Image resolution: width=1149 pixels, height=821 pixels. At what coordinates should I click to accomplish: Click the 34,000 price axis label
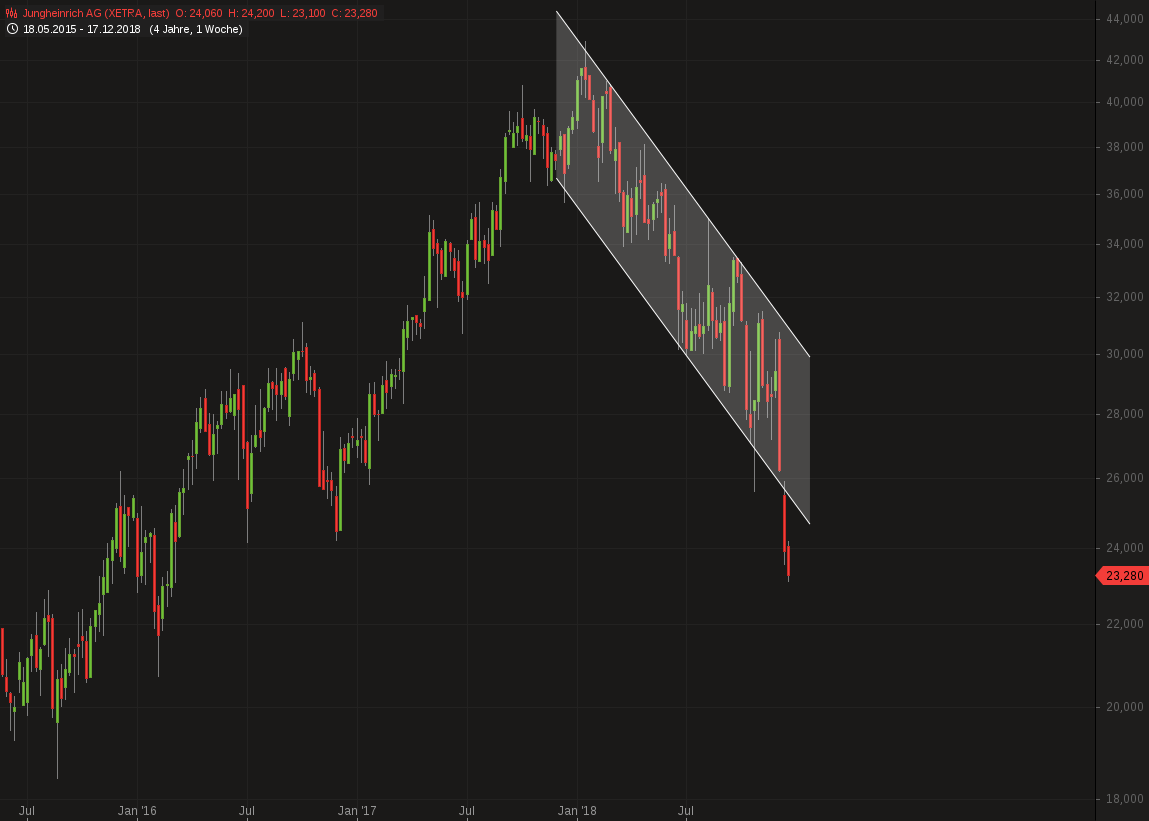click(1125, 244)
